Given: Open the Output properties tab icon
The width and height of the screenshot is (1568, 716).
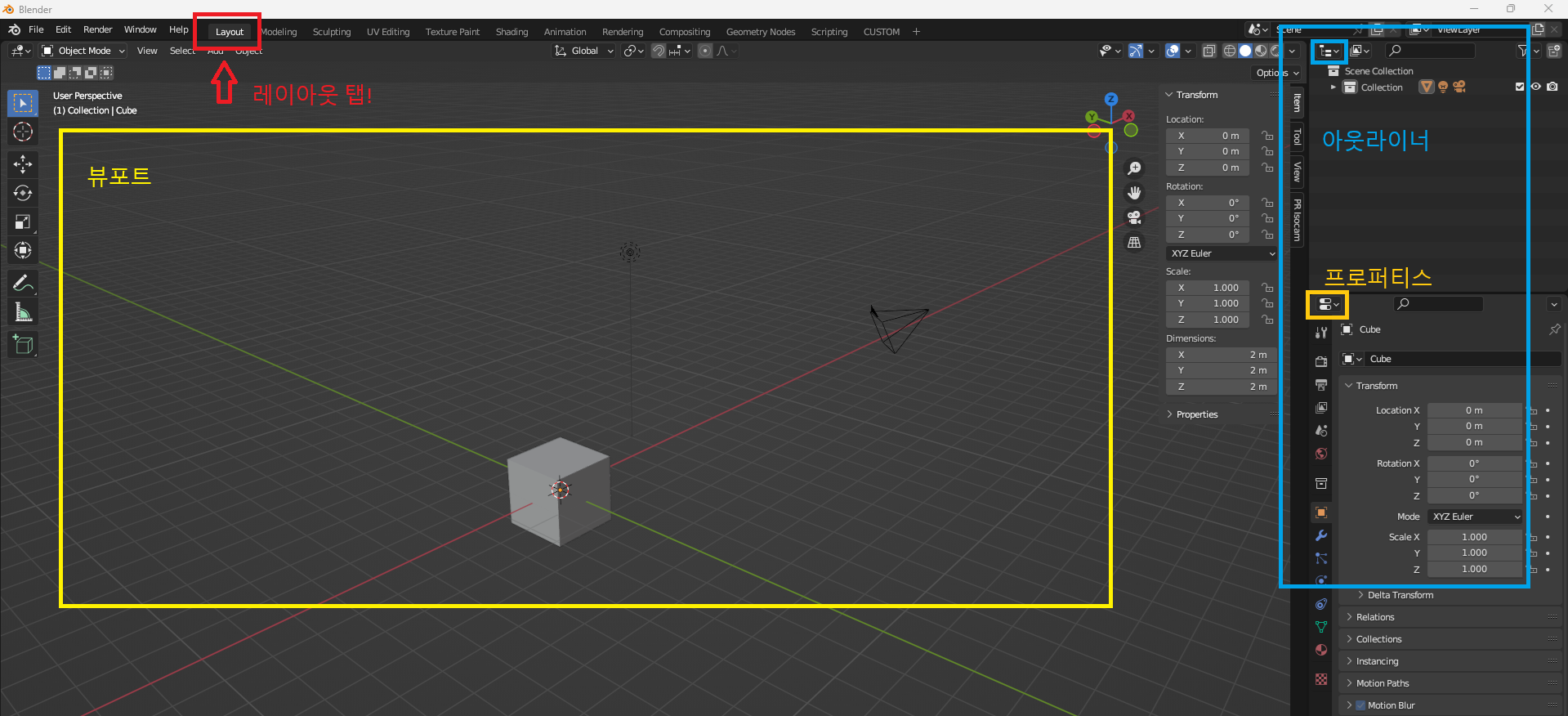Looking at the screenshot, I should click(x=1321, y=384).
